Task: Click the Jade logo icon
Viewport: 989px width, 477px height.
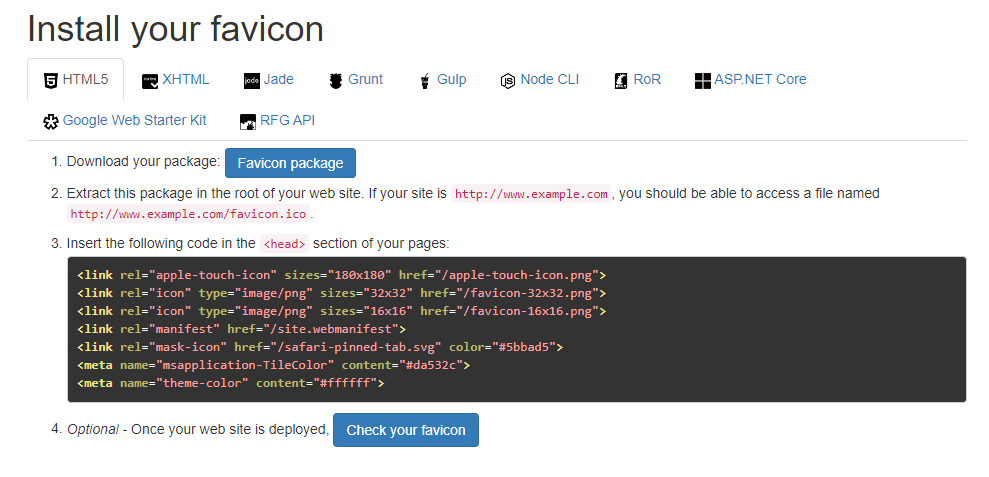Action: (x=252, y=80)
